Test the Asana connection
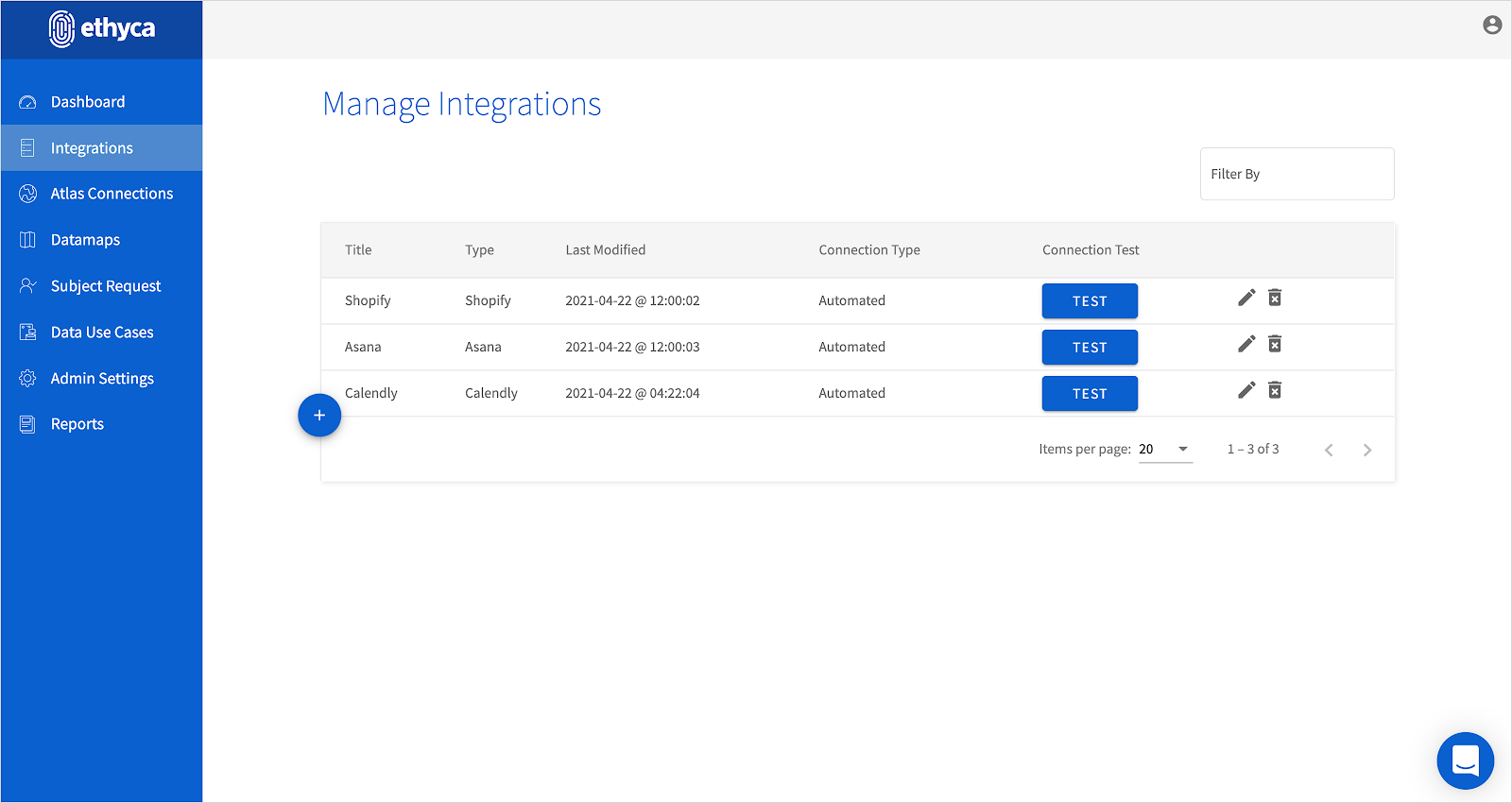 pyautogui.click(x=1090, y=348)
